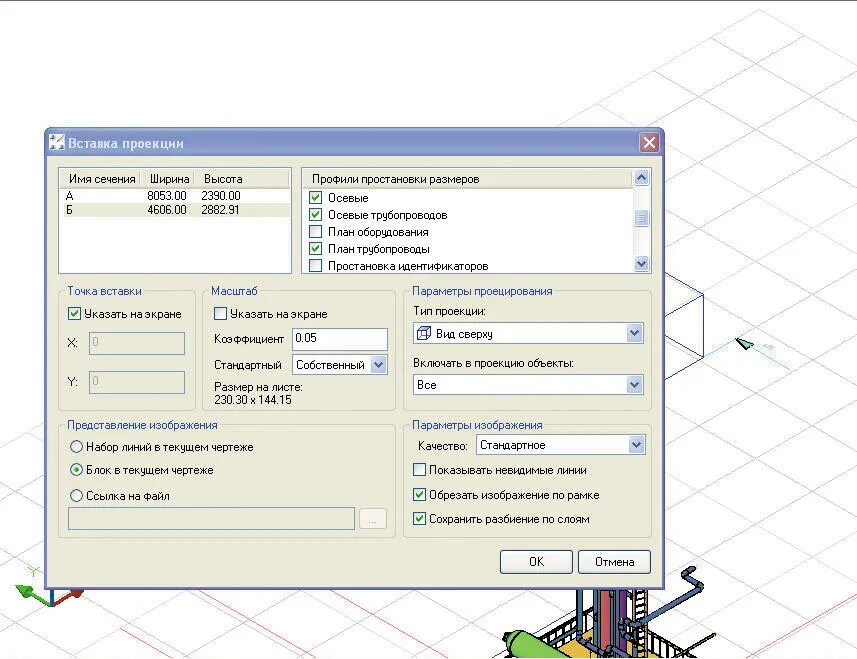Enable Показывать невидимые линии

(419, 469)
